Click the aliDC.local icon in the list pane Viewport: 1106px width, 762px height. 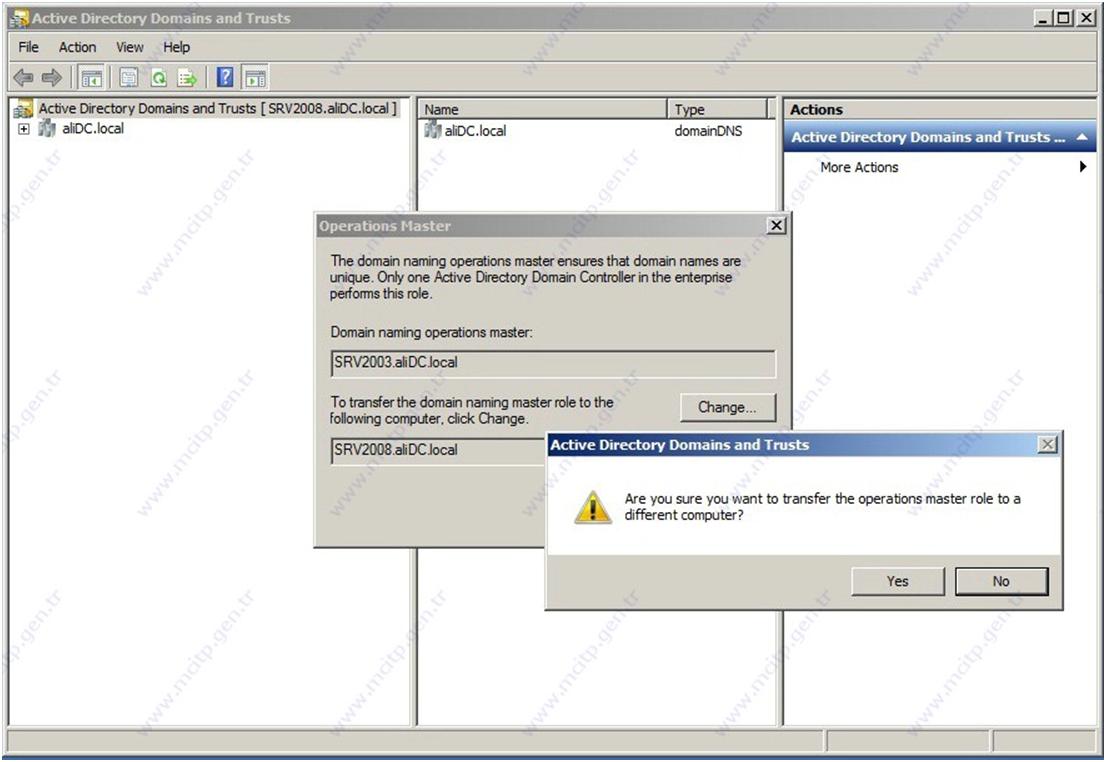432,130
